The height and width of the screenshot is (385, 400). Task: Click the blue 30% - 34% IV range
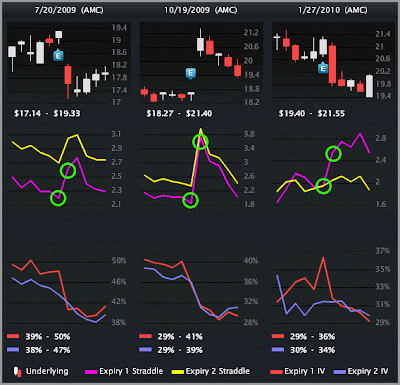tap(312, 350)
